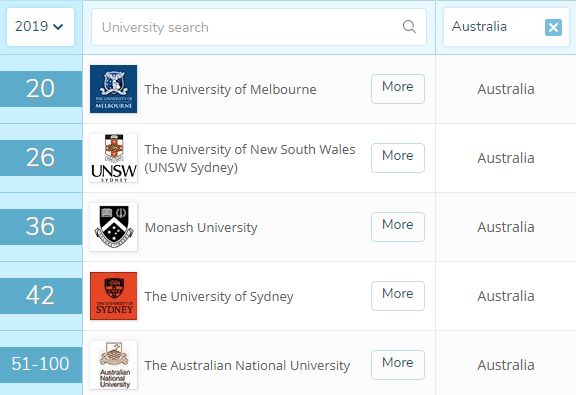Click the UNSW Sydney logo

(114, 158)
